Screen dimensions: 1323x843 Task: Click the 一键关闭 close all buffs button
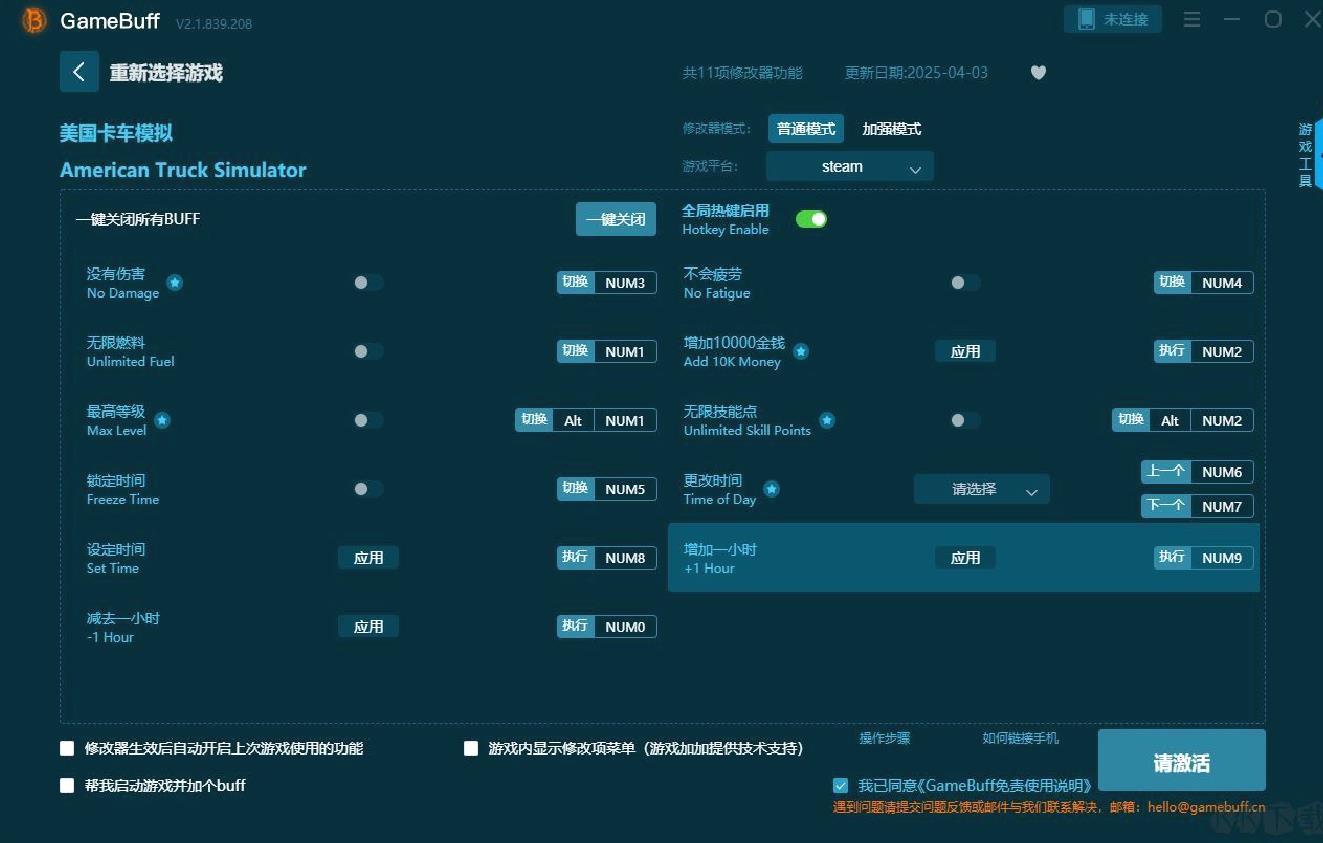coord(616,219)
